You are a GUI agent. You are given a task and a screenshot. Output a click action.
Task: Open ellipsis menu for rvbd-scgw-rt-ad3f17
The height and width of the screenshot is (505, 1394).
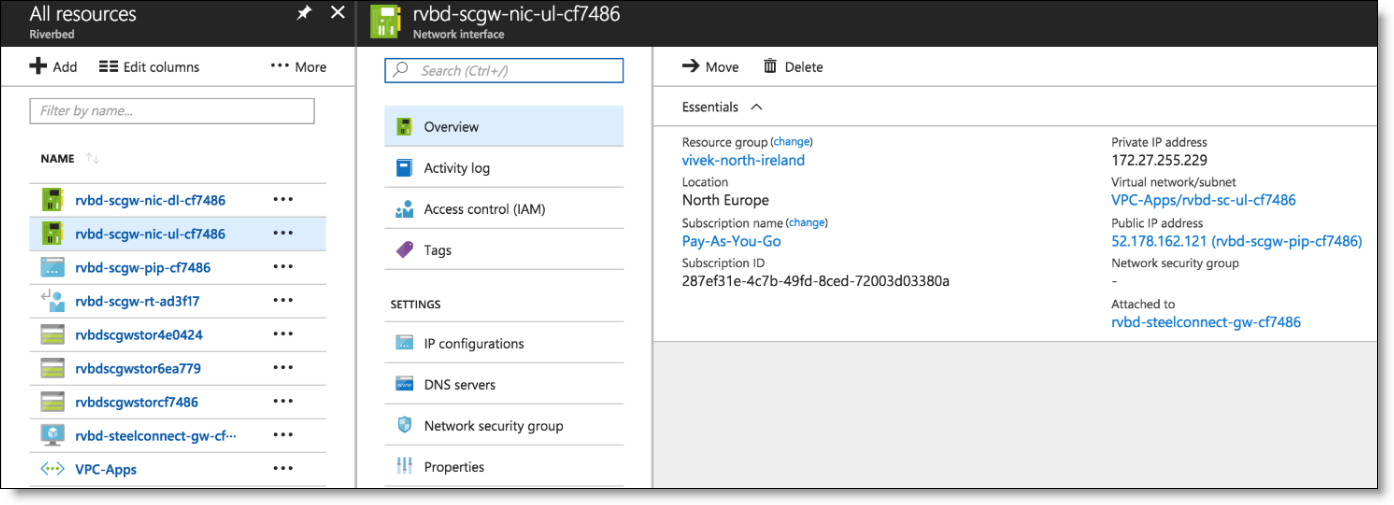283,301
